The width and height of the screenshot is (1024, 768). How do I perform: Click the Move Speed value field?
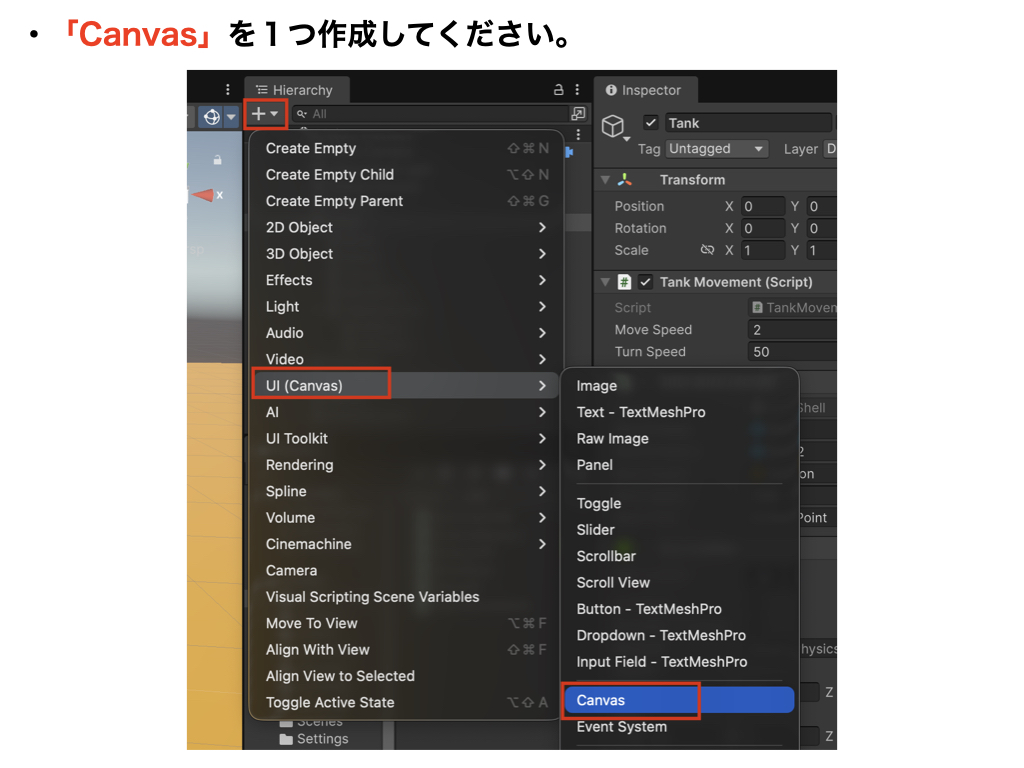coord(791,330)
